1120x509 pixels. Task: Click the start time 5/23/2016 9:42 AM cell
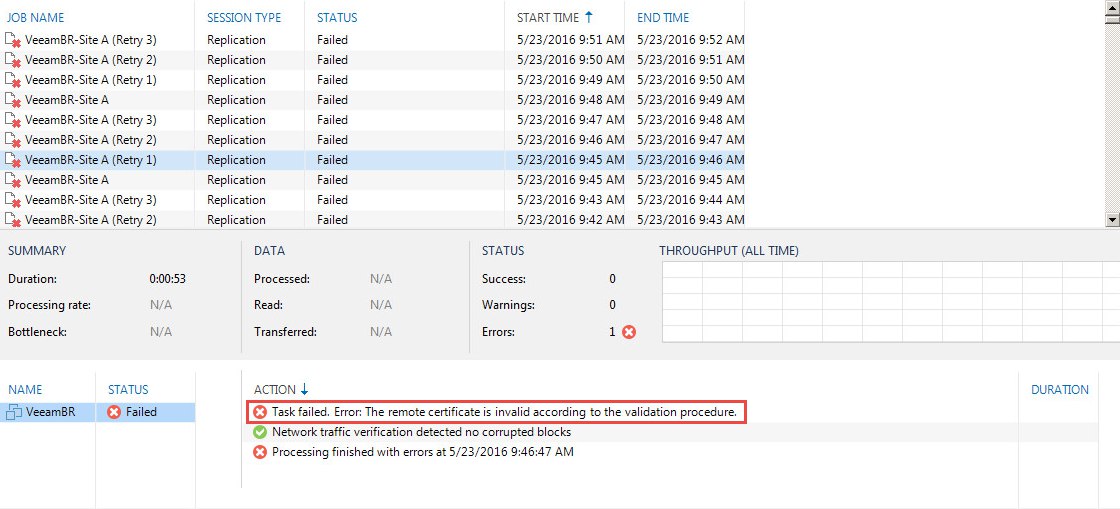coord(571,220)
